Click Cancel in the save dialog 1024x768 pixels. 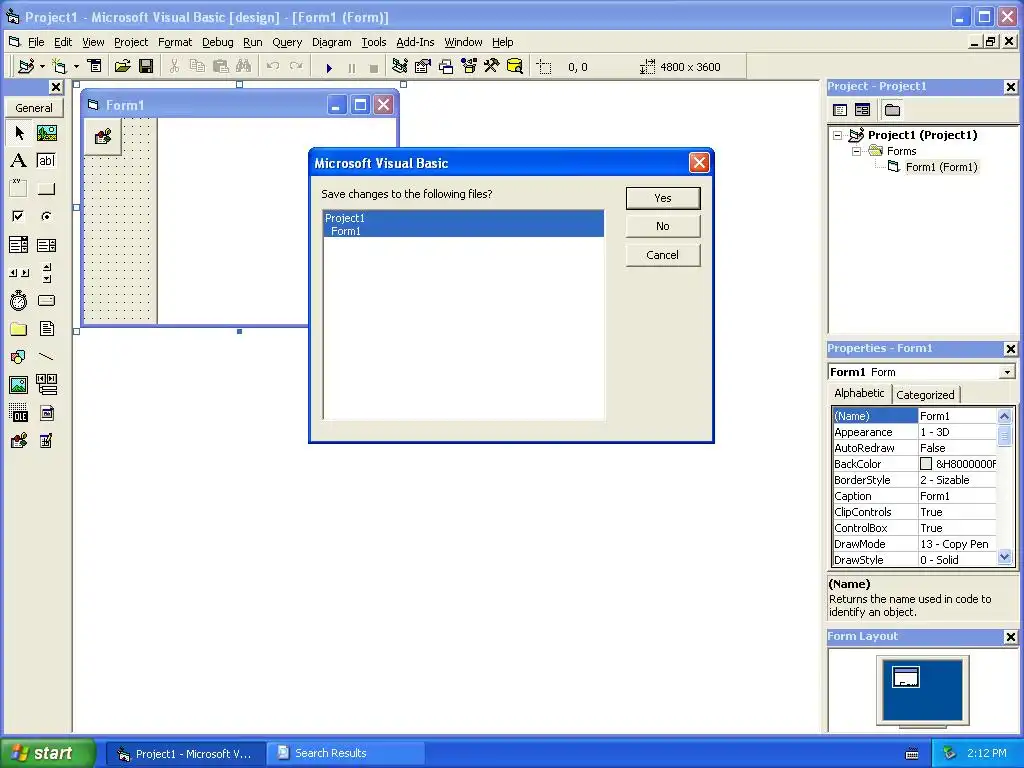663,255
